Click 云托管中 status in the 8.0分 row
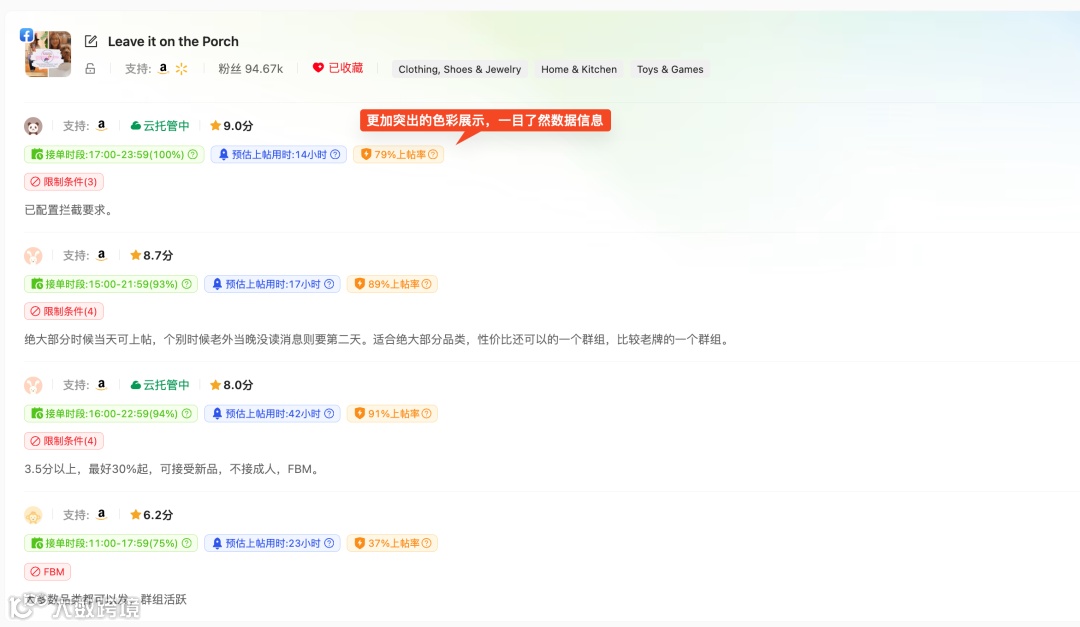The height and width of the screenshot is (627, 1080). click(160, 384)
